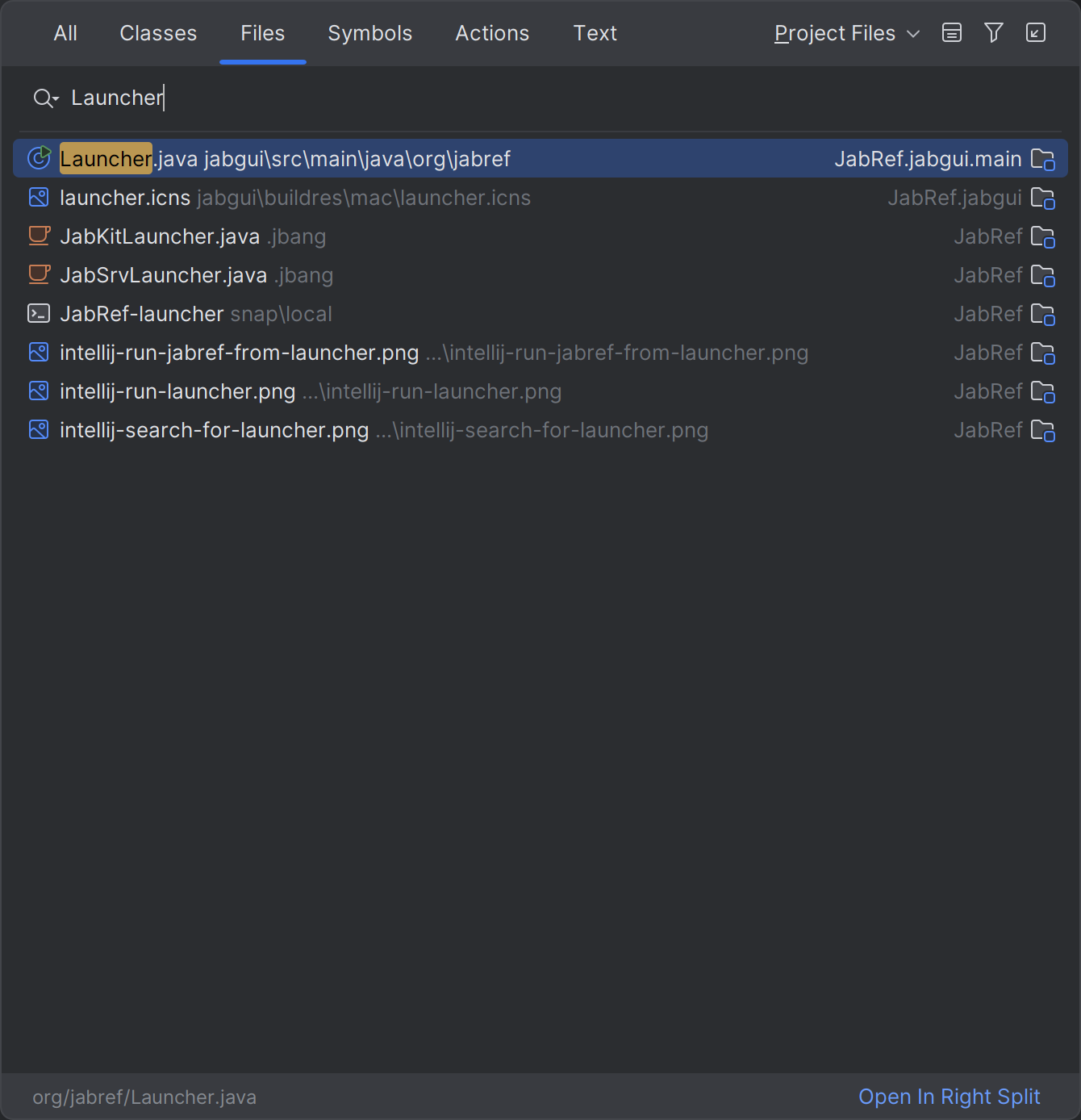Click the intellij-run-launcher.png image icon
Image resolution: width=1081 pixels, height=1120 pixels.
click(x=39, y=391)
